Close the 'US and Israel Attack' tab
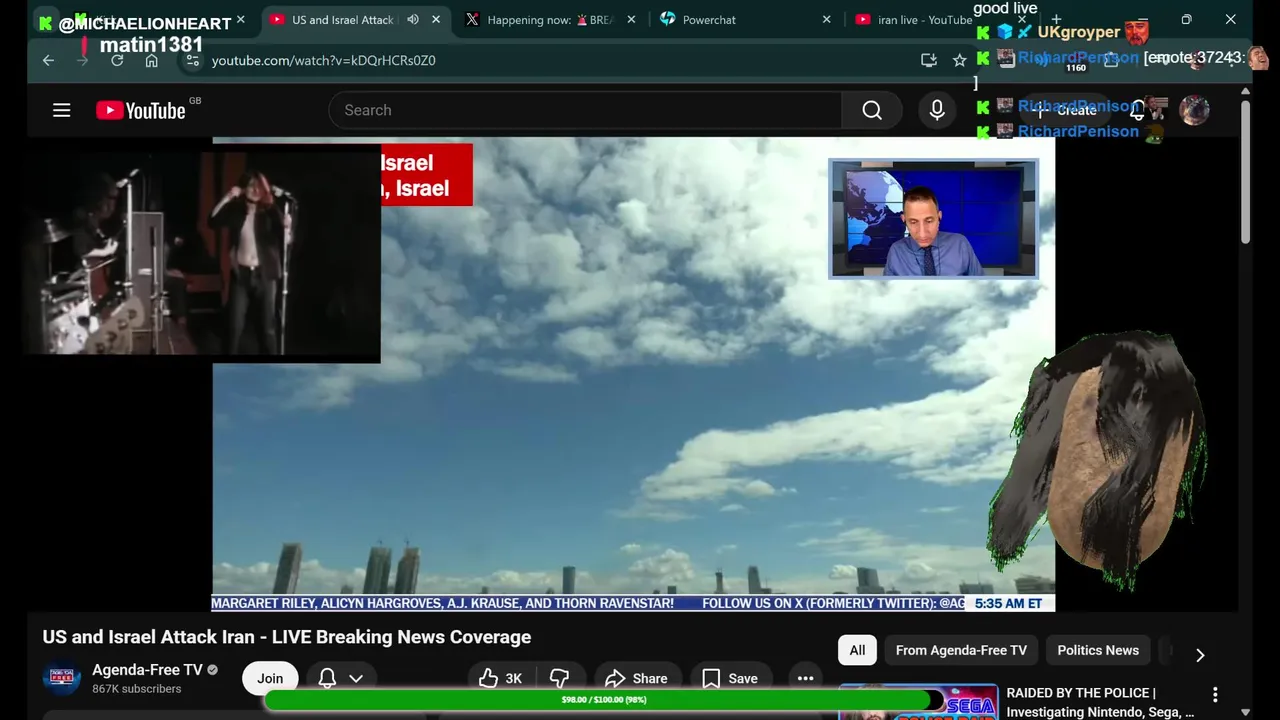The width and height of the screenshot is (1280, 720). coord(436,20)
